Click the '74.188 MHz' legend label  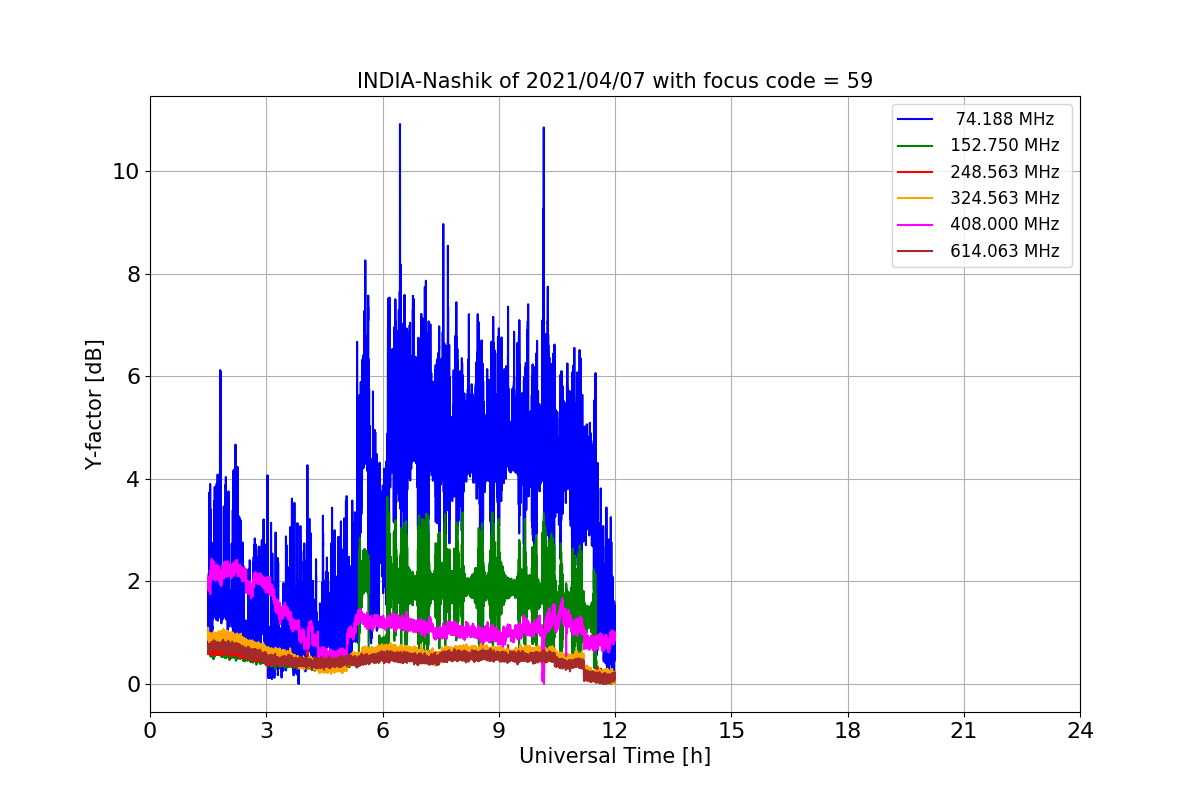[1005, 119]
